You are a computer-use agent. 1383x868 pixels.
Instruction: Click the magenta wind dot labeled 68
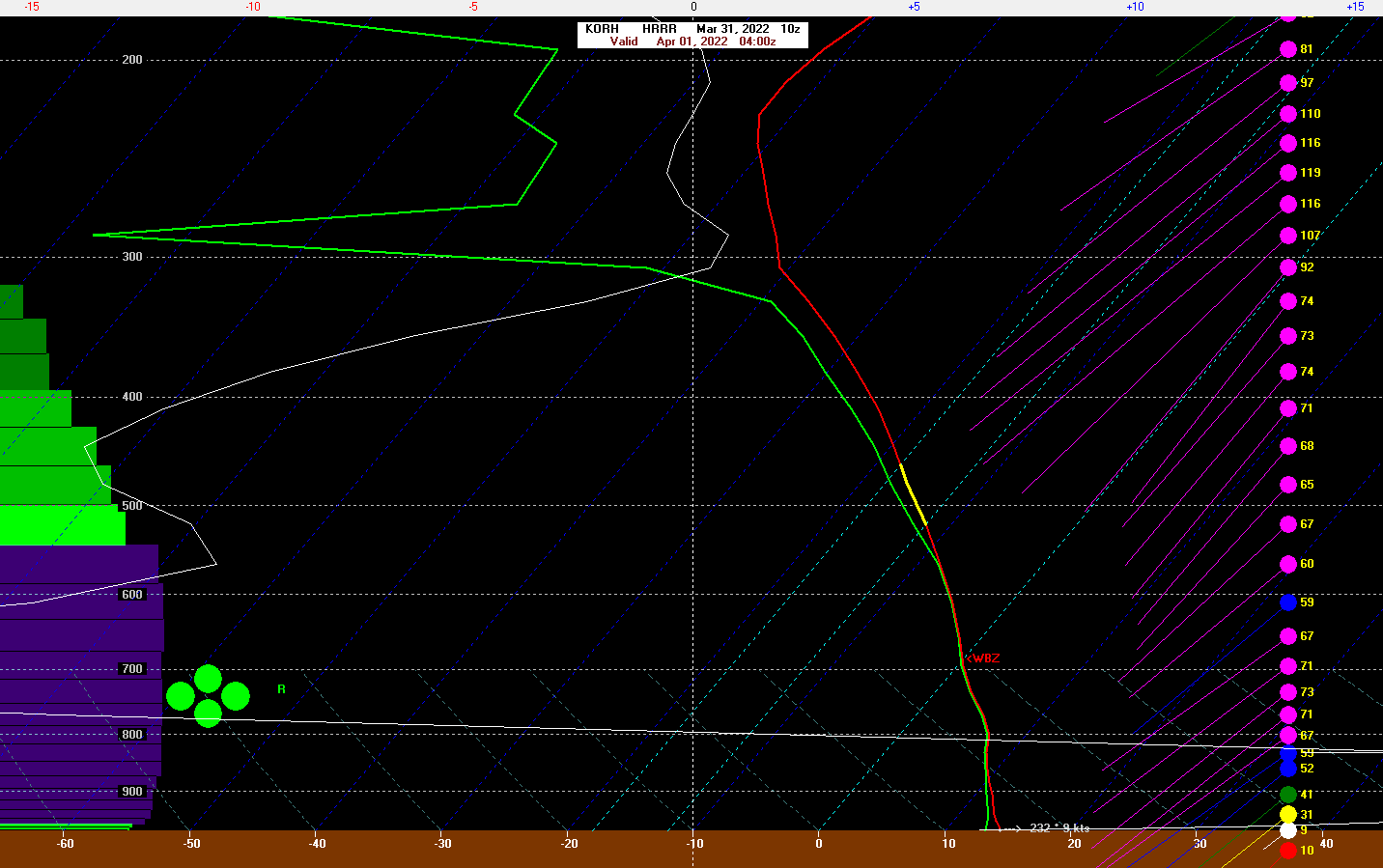pyautogui.click(x=1288, y=446)
